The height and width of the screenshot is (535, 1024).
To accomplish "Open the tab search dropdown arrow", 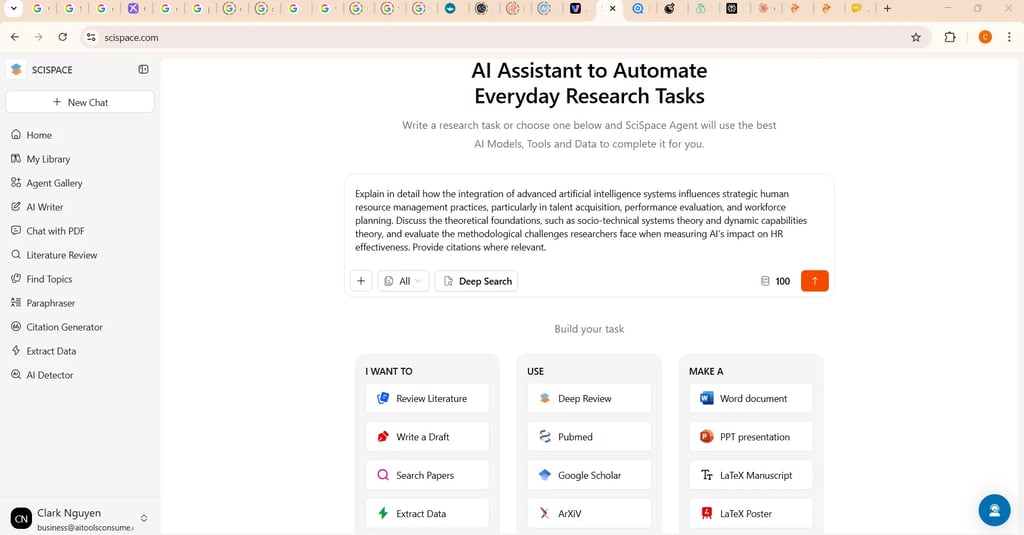I will click(13, 8).
